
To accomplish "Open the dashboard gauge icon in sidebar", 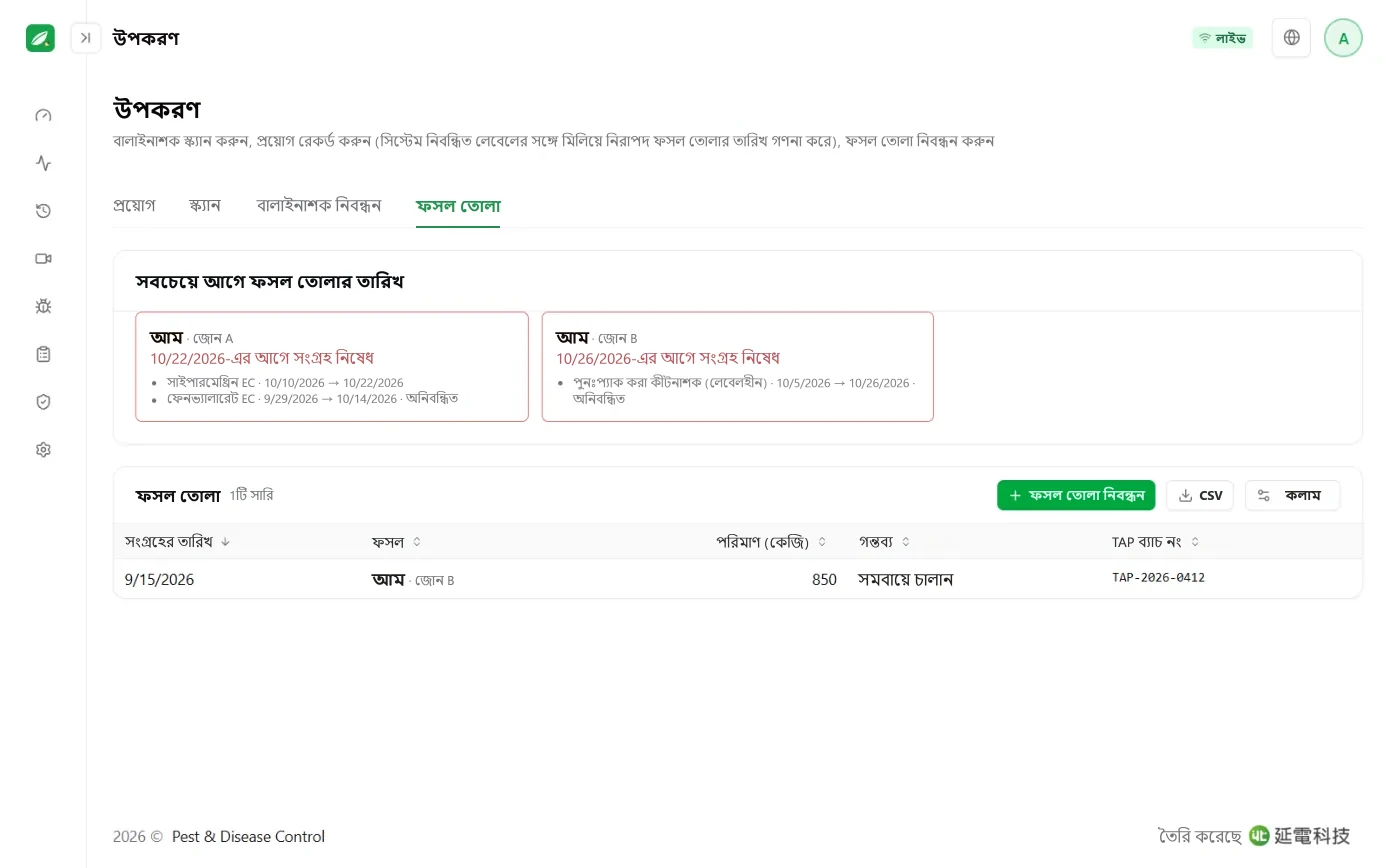I will (x=43, y=115).
